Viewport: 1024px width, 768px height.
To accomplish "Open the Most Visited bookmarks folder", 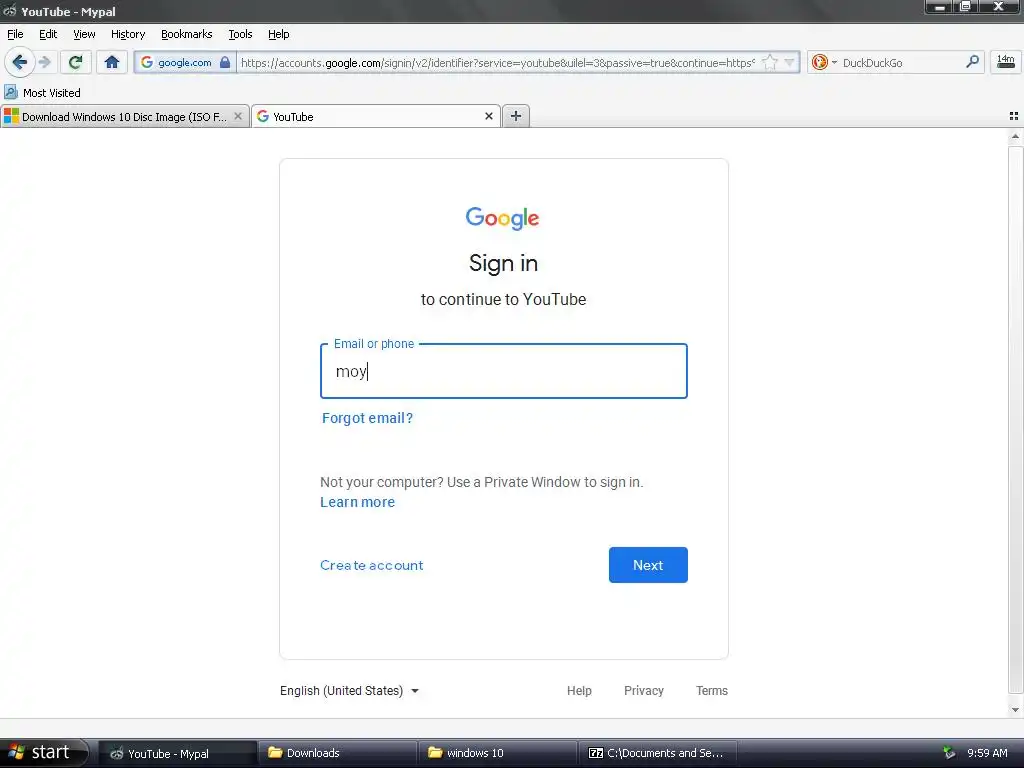I will [x=43, y=93].
